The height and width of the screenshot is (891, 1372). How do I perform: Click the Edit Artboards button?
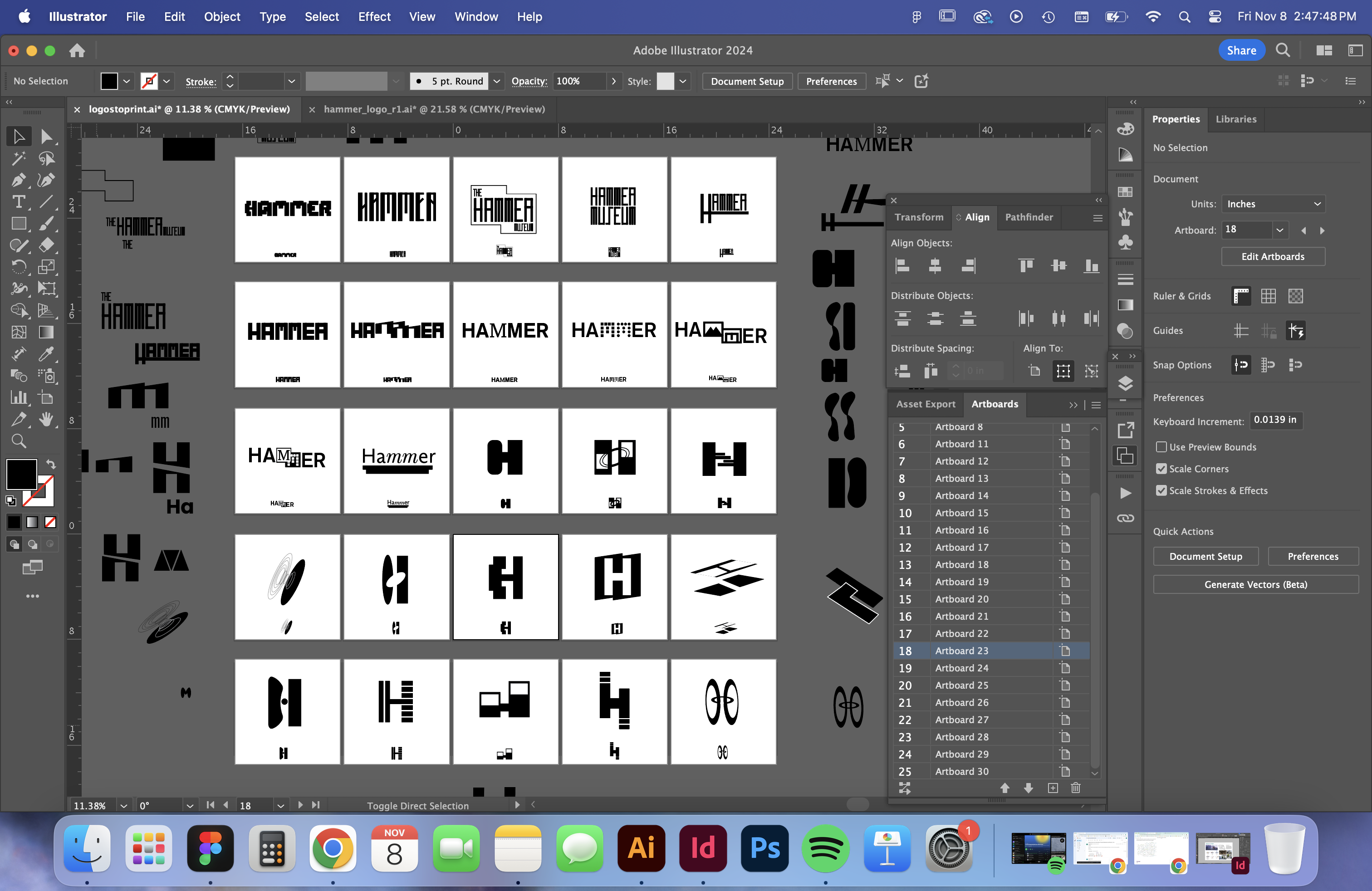pos(1272,256)
